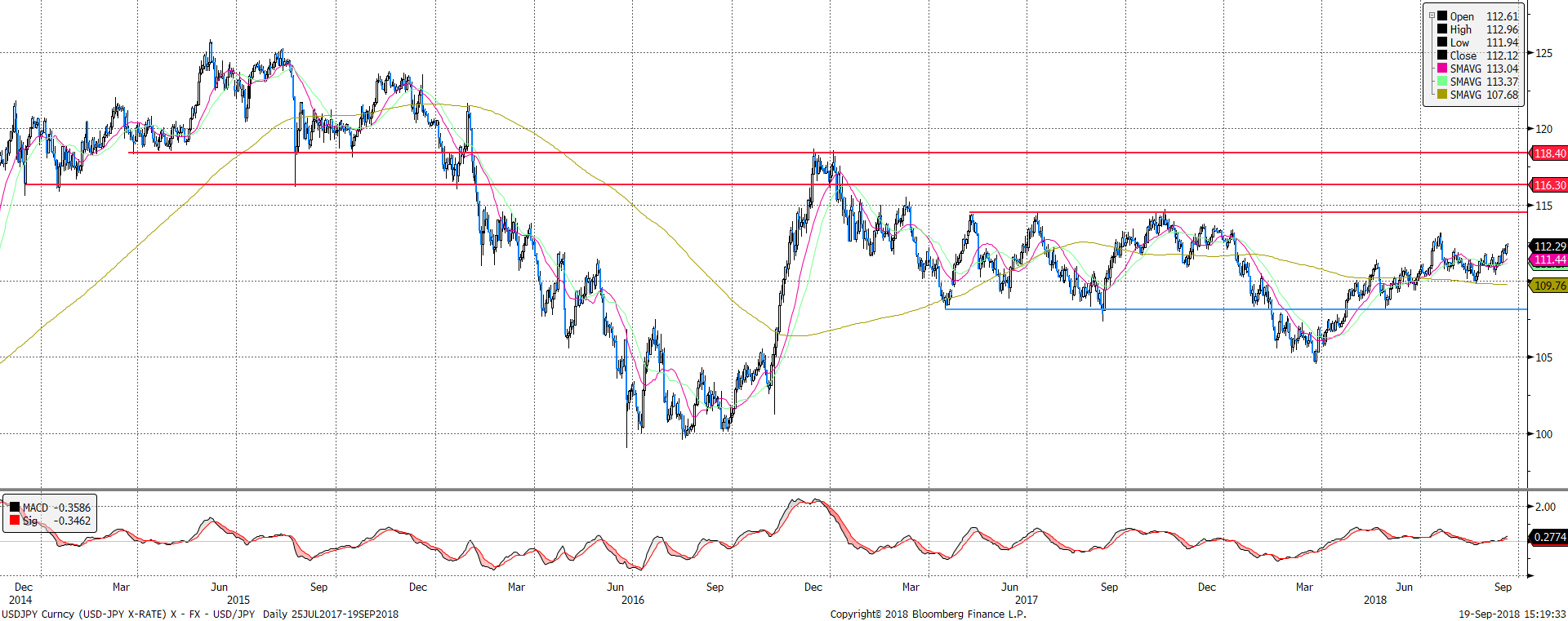Select the 116.30 red line price tag
This screenshot has width=1568, height=621.
[1548, 185]
